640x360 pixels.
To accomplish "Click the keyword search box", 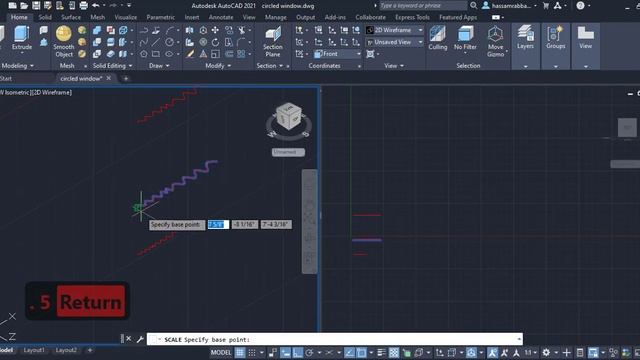I will [x=423, y=6].
